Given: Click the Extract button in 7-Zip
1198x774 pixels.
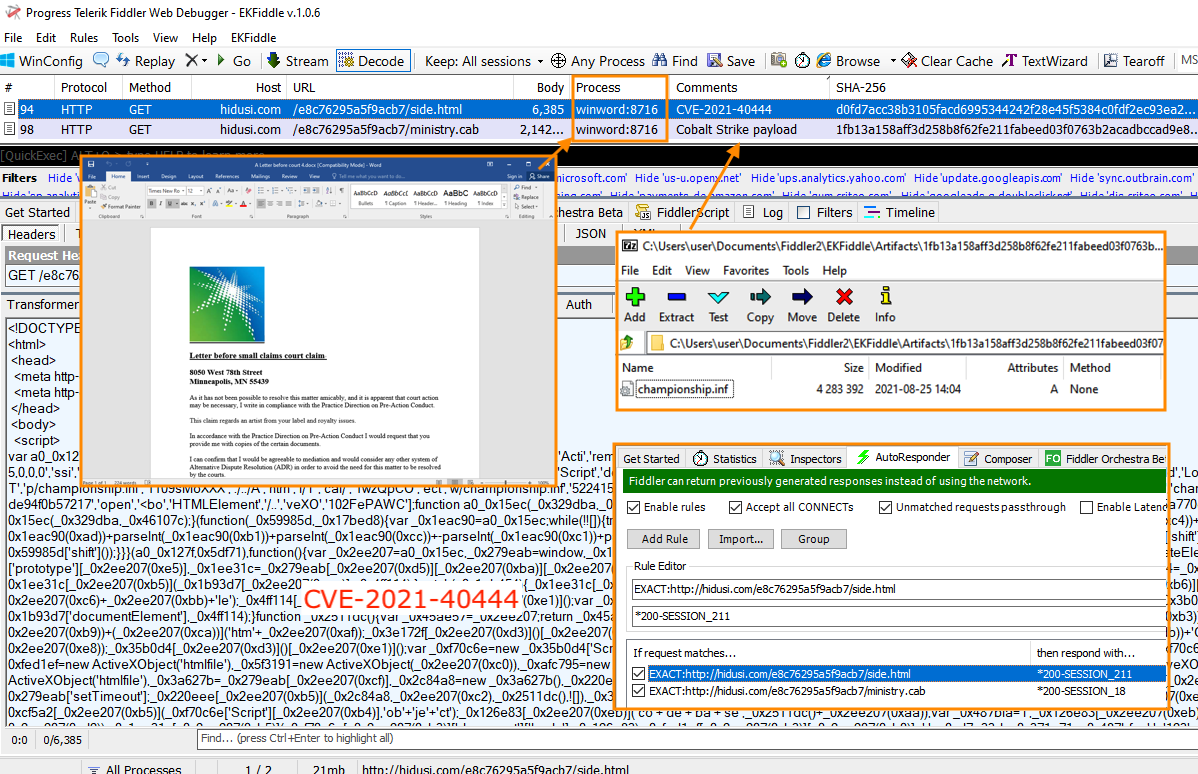Looking at the screenshot, I should click(676, 306).
